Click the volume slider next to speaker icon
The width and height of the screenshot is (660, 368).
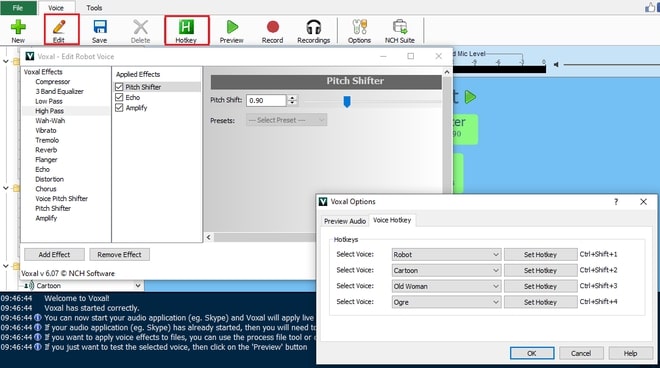(612, 64)
